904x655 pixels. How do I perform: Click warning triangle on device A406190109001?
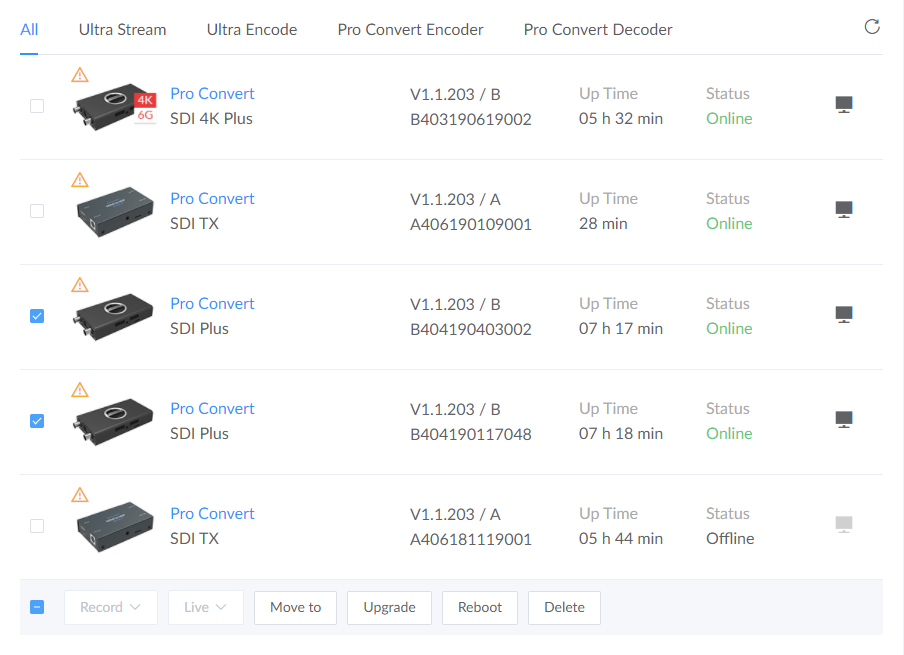(80, 180)
